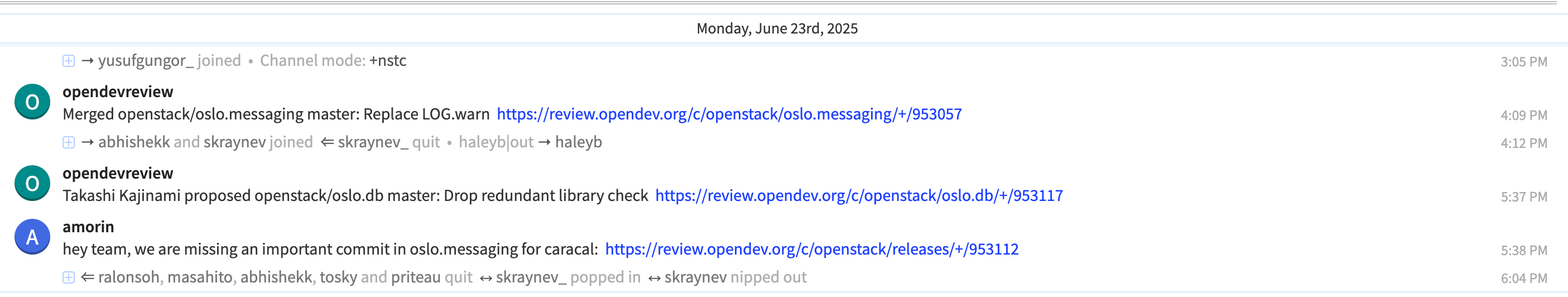Click amorin's blue avatar icon
Viewport: 1568px width, 297px height.
(32, 237)
